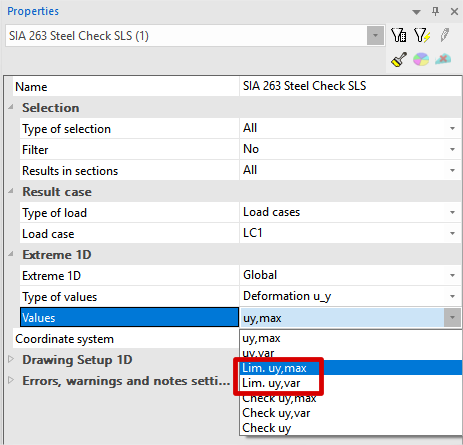Choose Check uy,max from the list
This screenshot has height=445, width=463.
pos(351,398)
